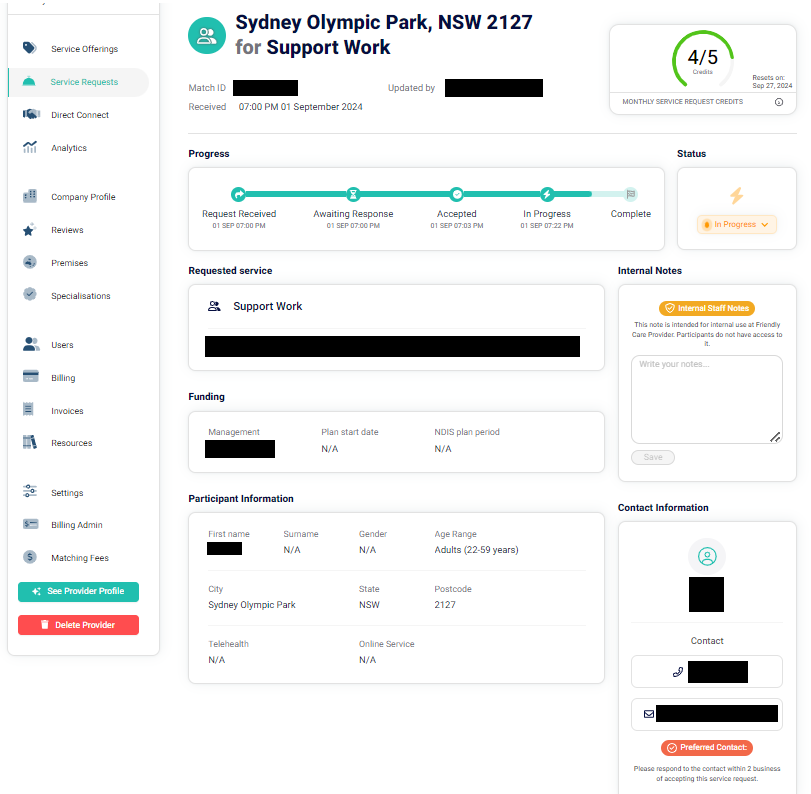The height and width of the screenshot is (794, 811).
Task: Click the Delete Provider button
Action: [78, 624]
